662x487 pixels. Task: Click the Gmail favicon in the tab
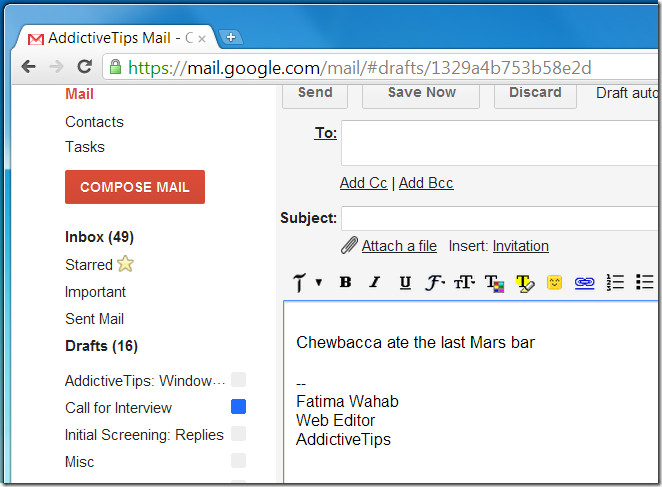[35, 39]
